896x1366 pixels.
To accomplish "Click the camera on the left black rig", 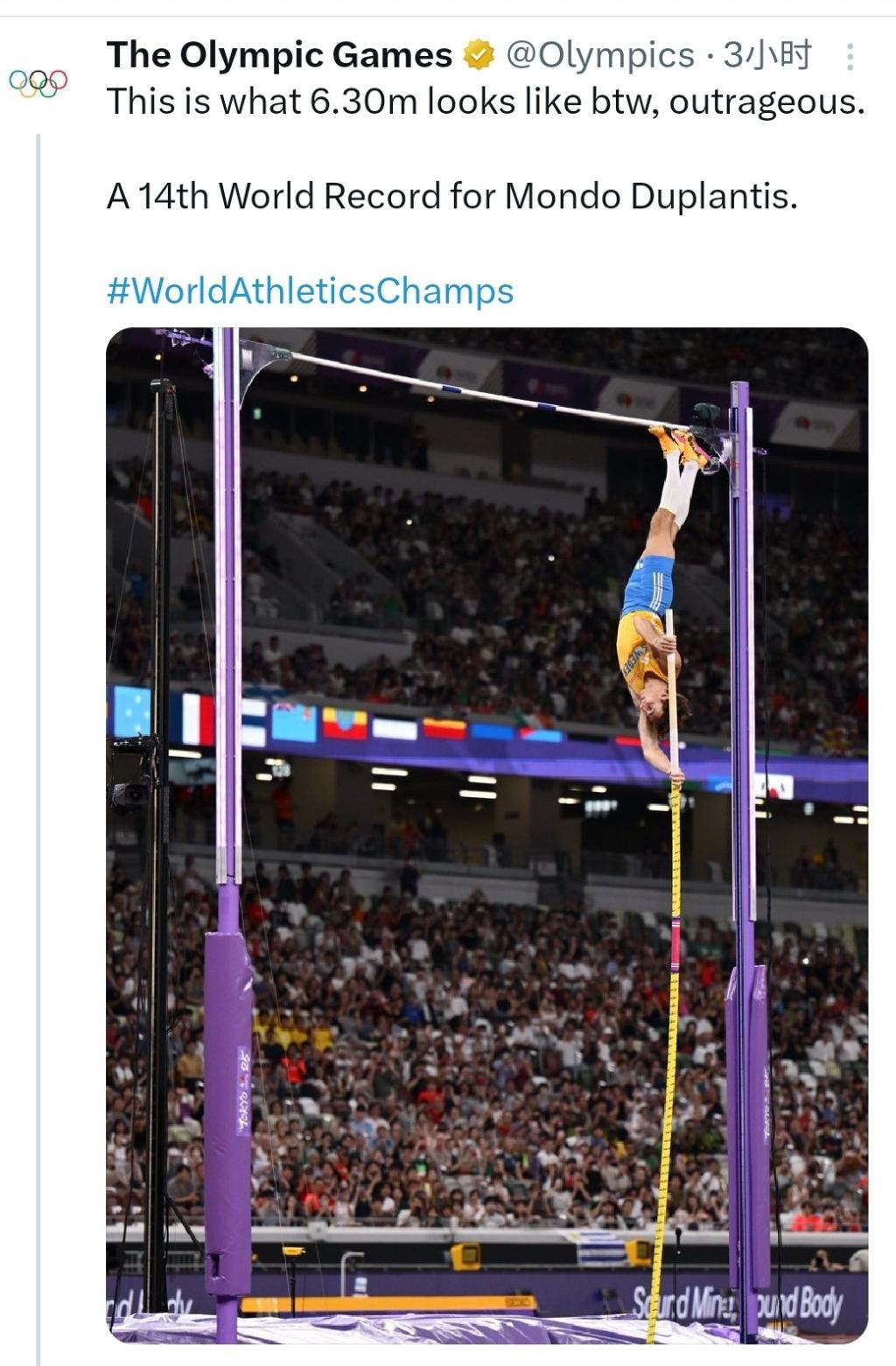I will click(x=131, y=790).
